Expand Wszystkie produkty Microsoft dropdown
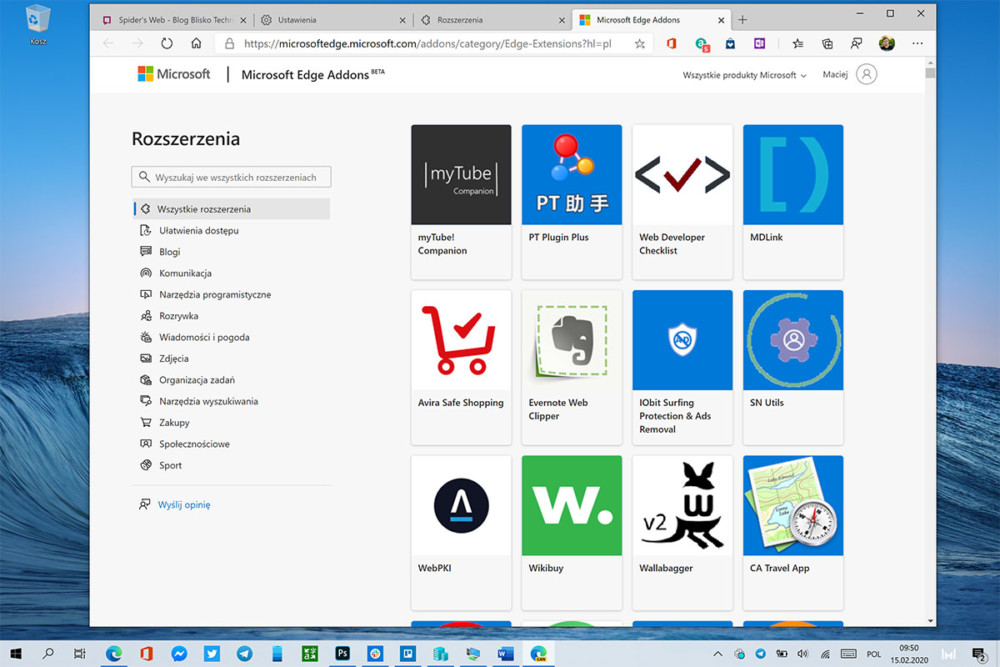This screenshot has height=667, width=1000. 744,75
